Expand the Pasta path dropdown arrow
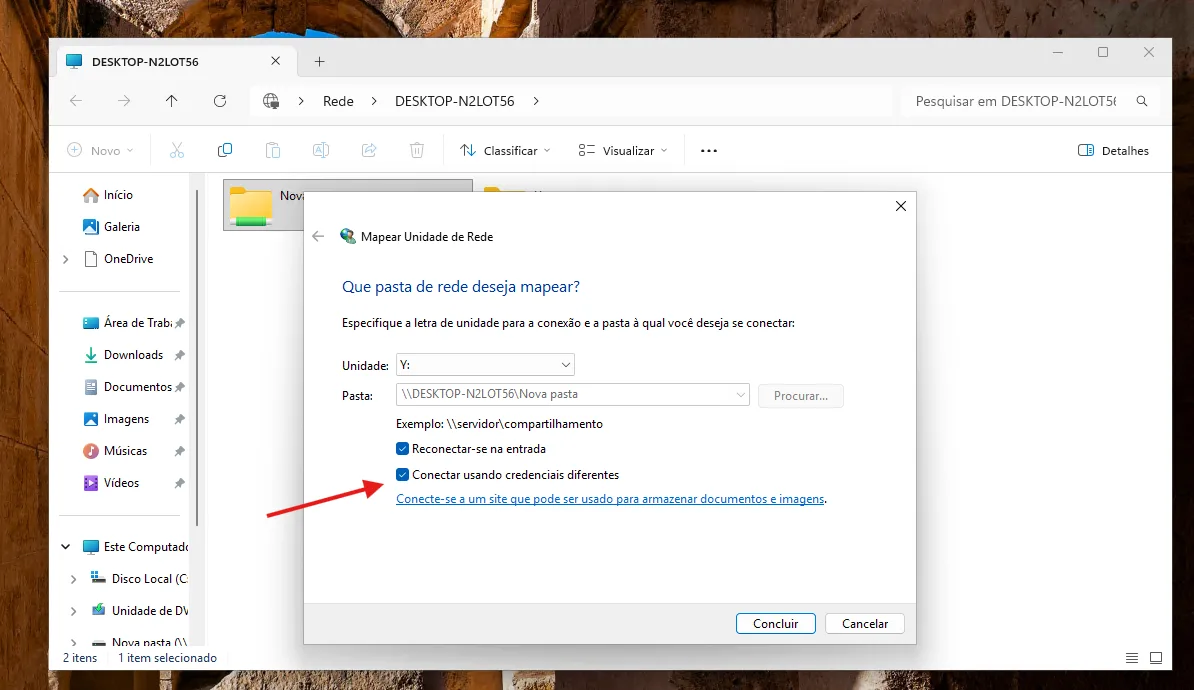This screenshot has height=690, width=1194. click(740, 395)
